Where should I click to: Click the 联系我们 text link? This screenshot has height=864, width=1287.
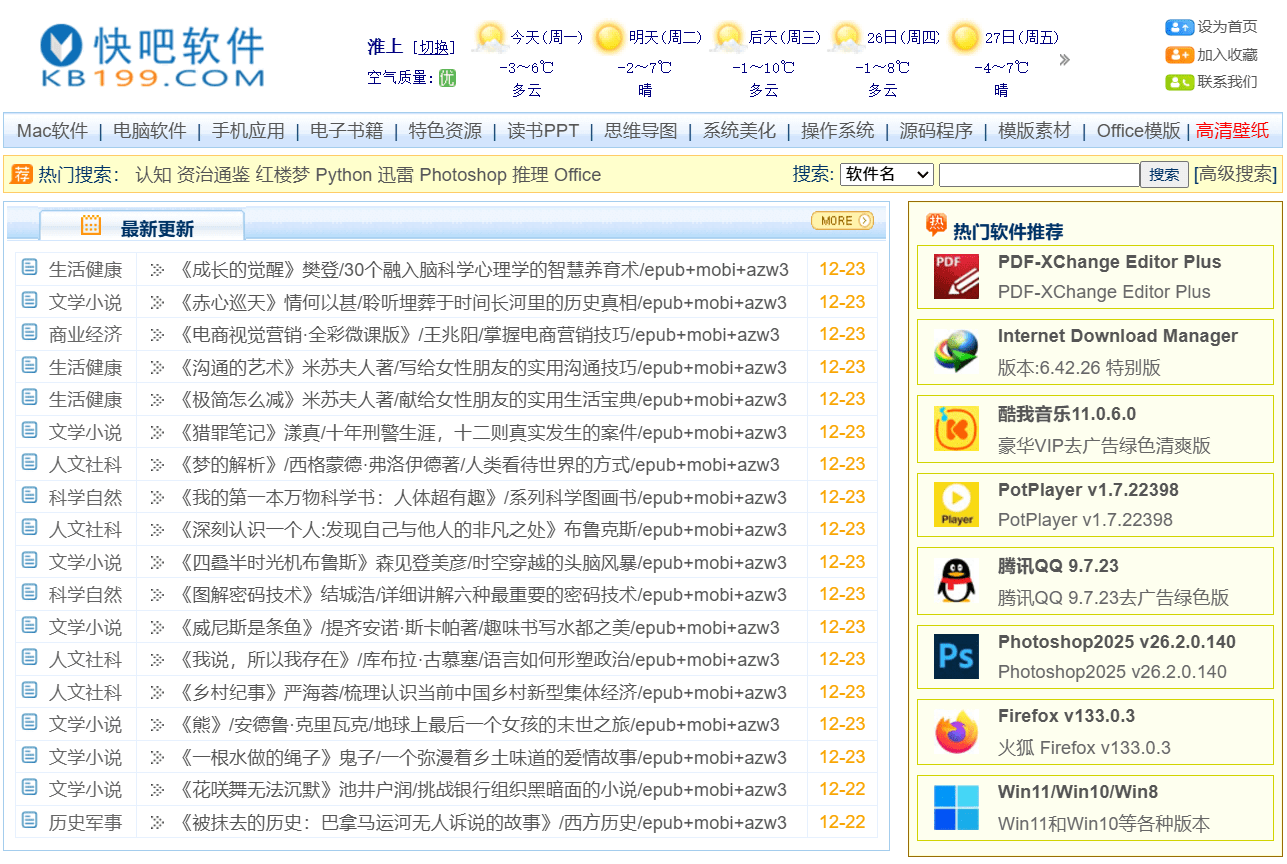pos(1228,82)
